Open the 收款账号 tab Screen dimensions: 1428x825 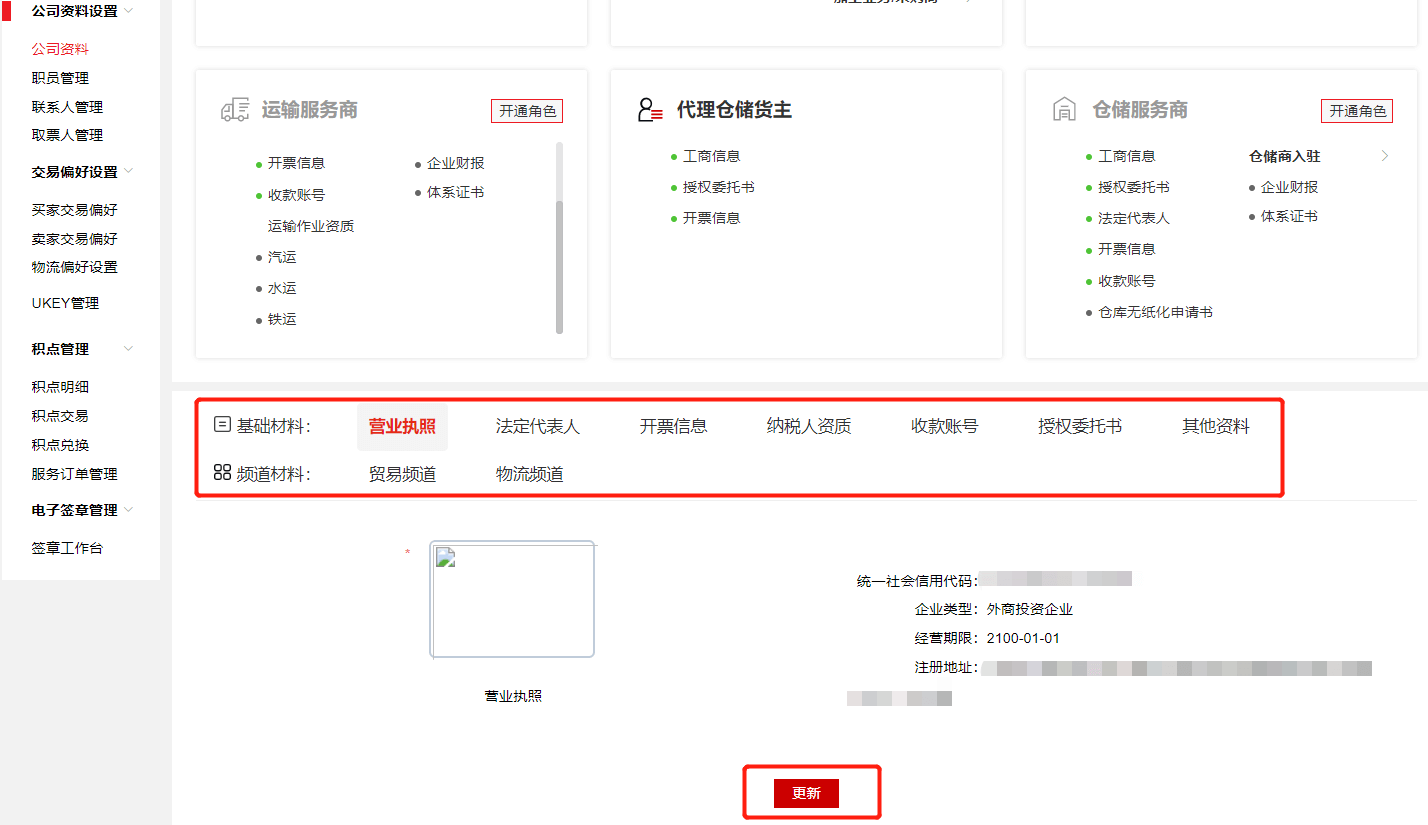pyautogui.click(x=944, y=427)
